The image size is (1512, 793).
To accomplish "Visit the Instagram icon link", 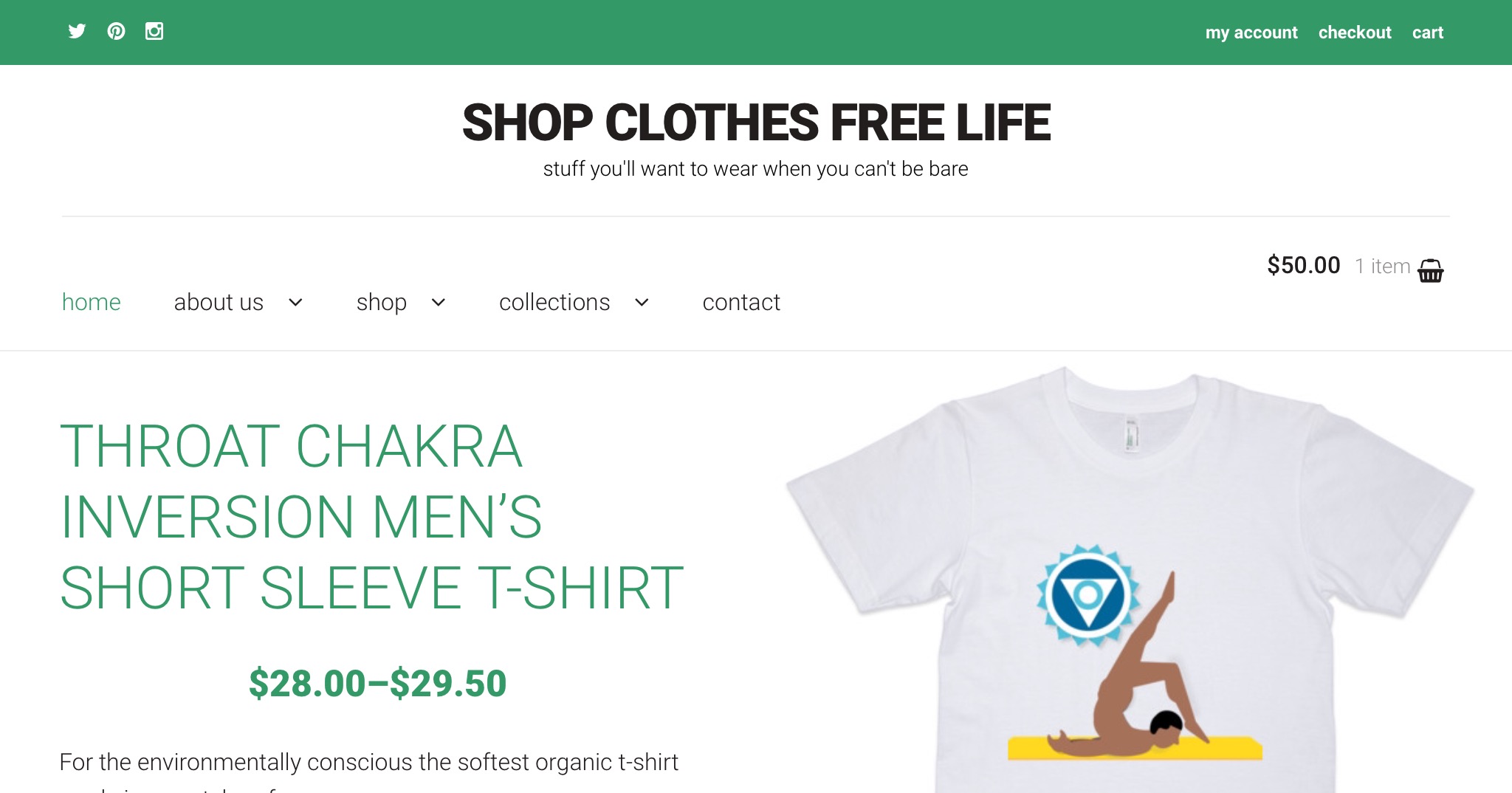I will tap(154, 31).
